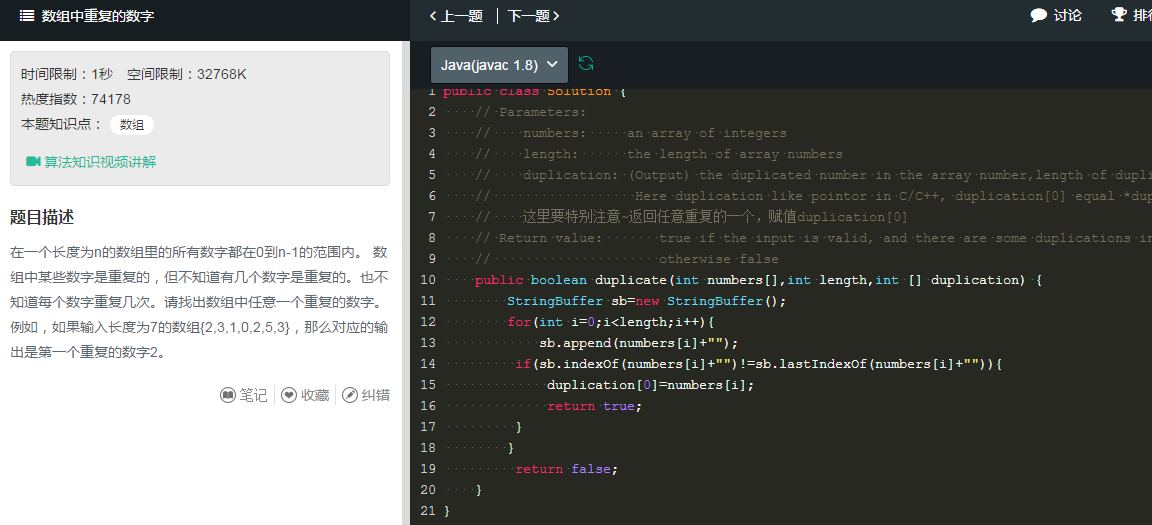
Task: Click the 空间限制：32768K text
Action: [x=187, y=74]
